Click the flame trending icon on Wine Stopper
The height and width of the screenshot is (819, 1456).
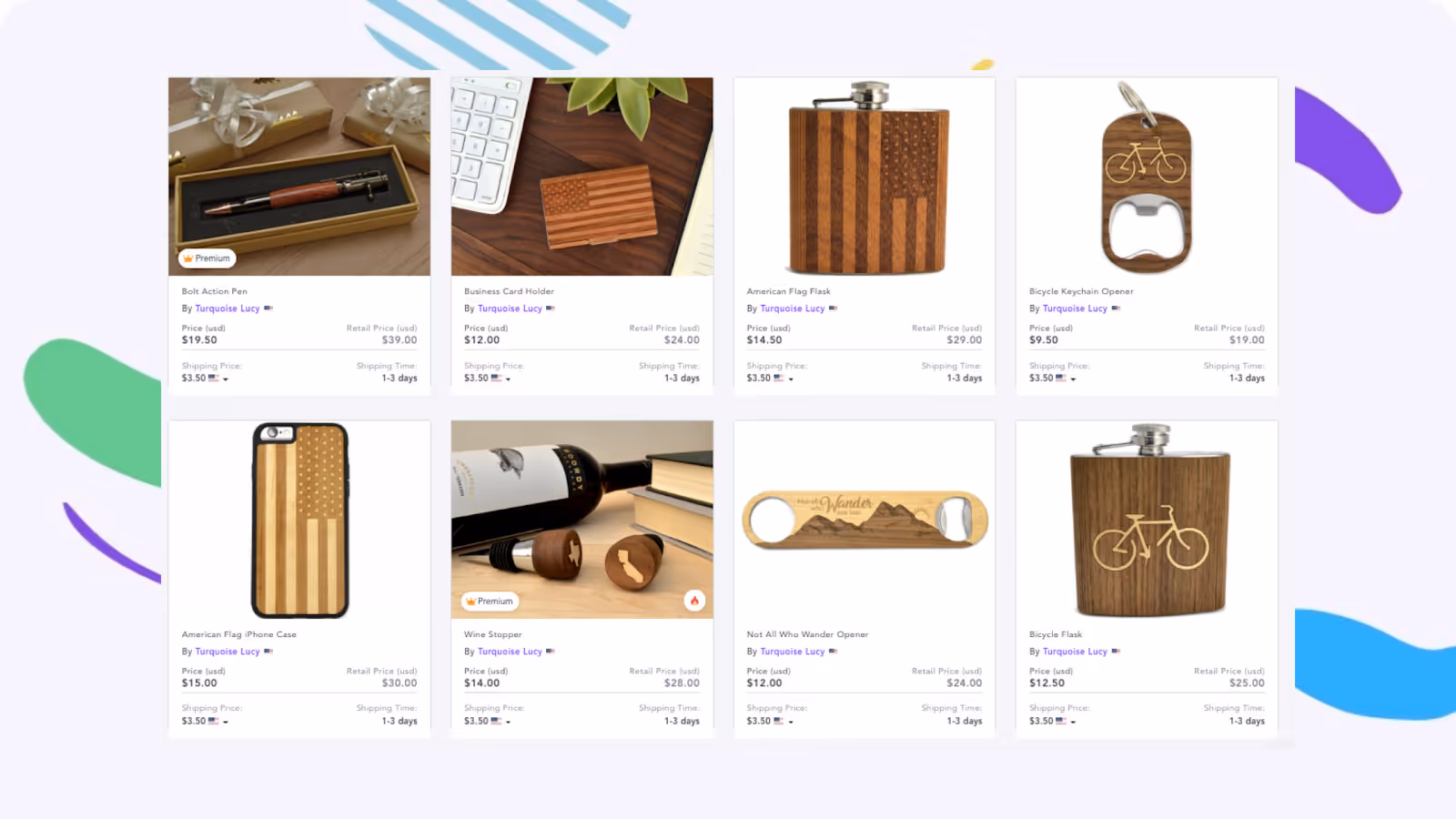pyautogui.click(x=694, y=601)
